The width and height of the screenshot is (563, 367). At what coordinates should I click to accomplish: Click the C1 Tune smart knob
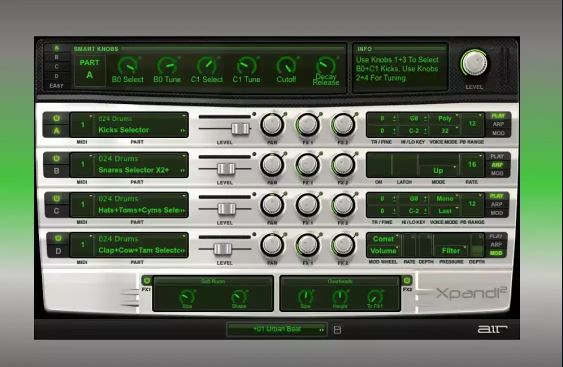(246, 66)
